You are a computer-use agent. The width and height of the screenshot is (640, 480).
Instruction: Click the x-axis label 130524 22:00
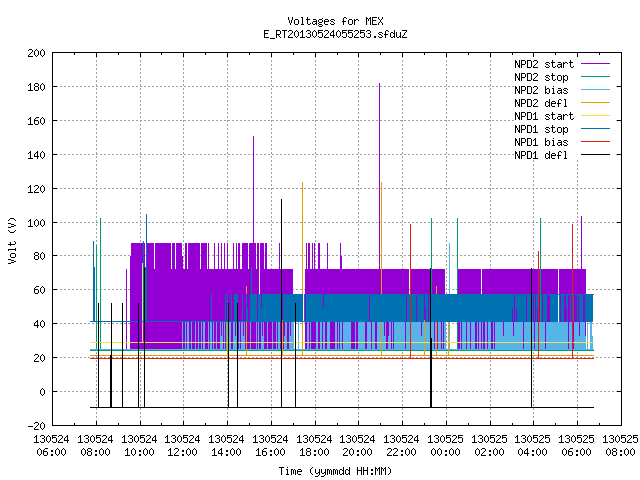tap(402, 446)
